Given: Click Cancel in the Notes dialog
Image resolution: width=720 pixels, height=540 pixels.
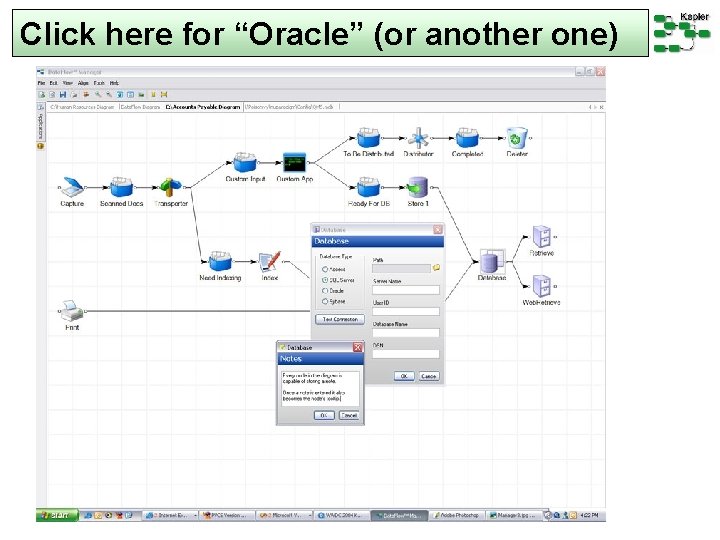Looking at the screenshot, I should [x=349, y=415].
